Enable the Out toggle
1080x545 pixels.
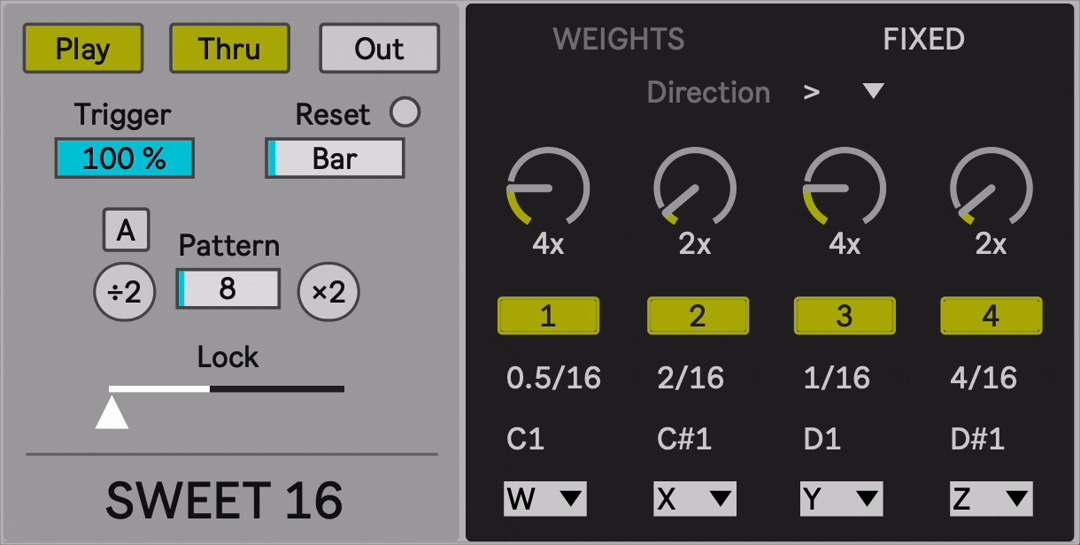(x=379, y=48)
